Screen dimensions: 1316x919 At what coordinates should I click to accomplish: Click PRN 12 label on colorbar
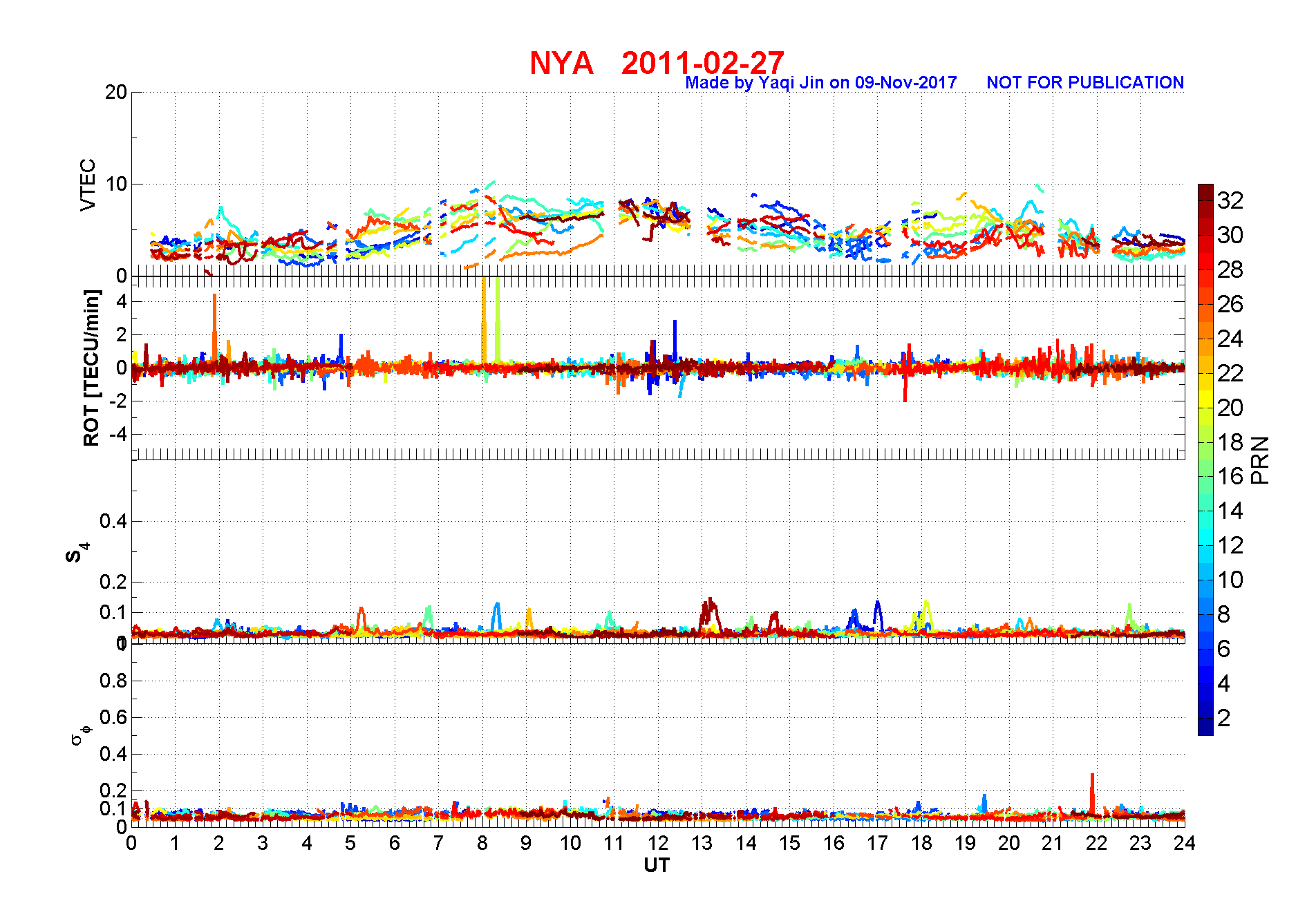tap(1230, 545)
